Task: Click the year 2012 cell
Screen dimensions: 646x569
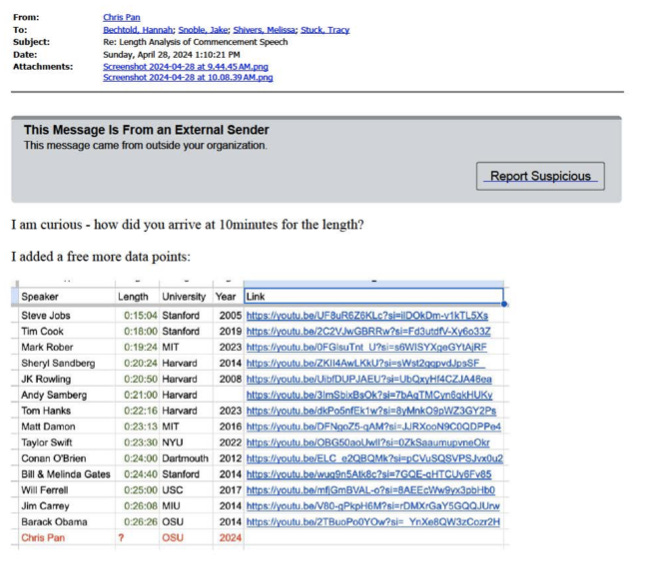Action: (x=228, y=458)
